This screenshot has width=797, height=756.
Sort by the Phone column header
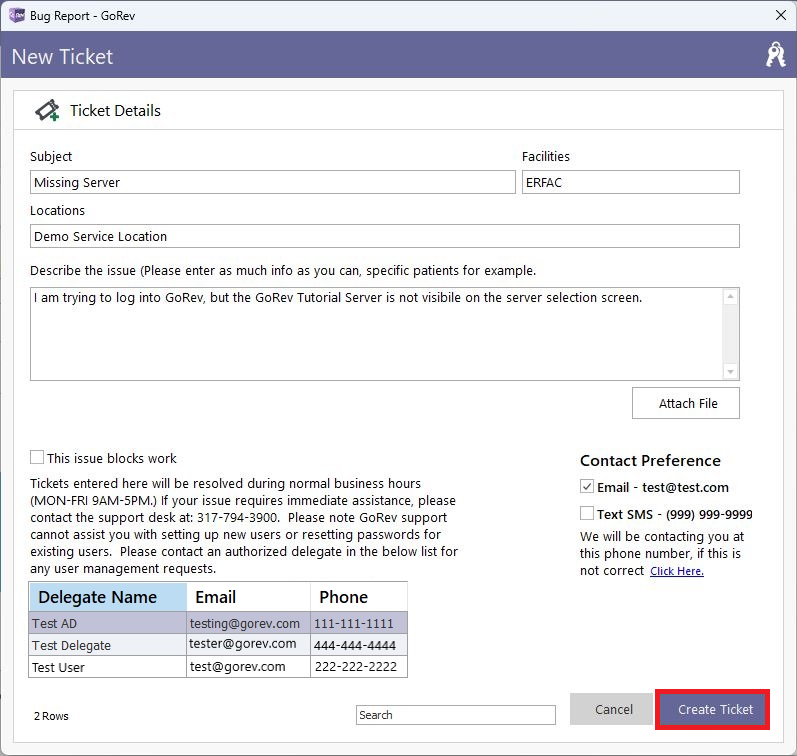tap(359, 597)
